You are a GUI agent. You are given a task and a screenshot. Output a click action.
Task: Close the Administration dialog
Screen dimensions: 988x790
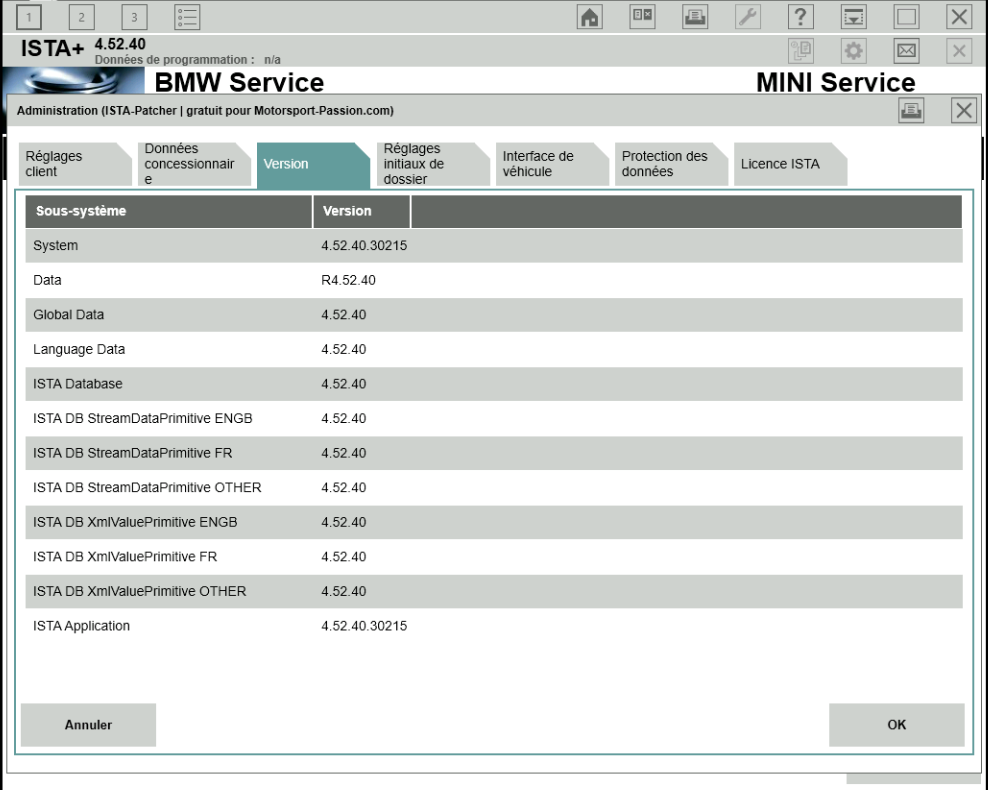click(964, 110)
